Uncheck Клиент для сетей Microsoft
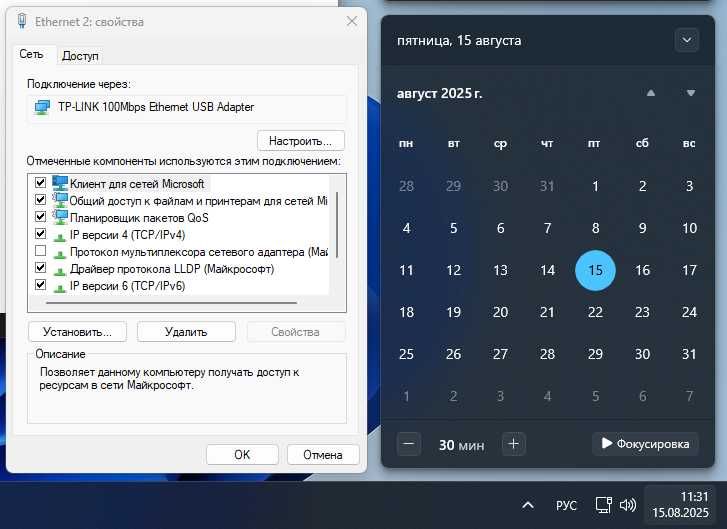This screenshot has width=727, height=529. pos(40,182)
